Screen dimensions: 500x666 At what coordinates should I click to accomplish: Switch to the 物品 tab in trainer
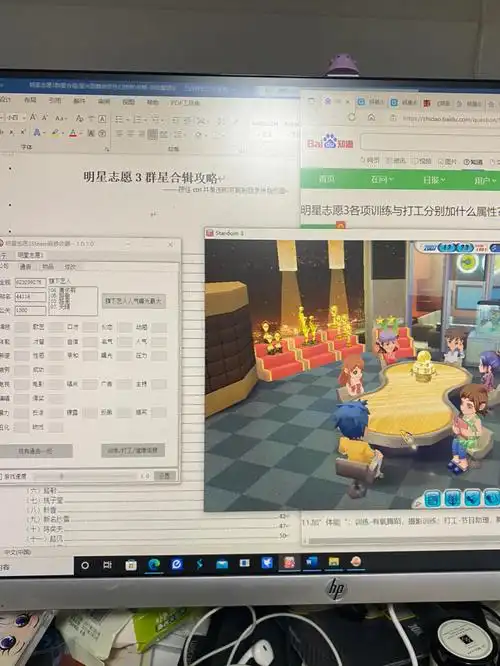pyautogui.click(x=48, y=266)
